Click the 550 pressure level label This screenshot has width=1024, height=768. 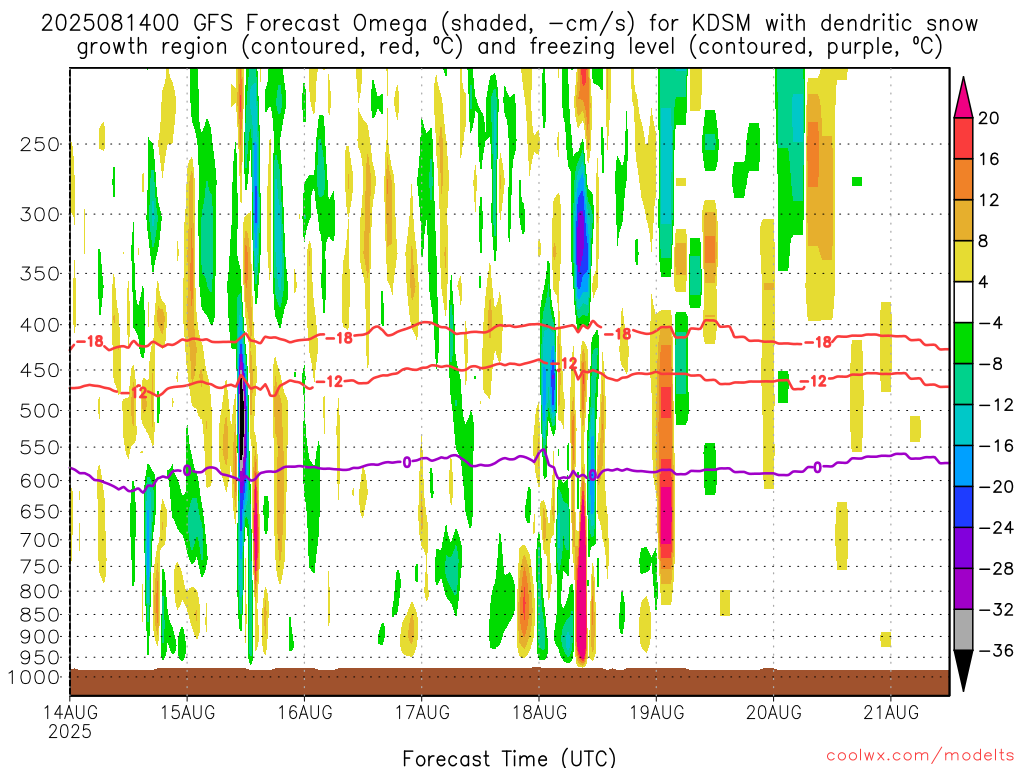point(40,447)
